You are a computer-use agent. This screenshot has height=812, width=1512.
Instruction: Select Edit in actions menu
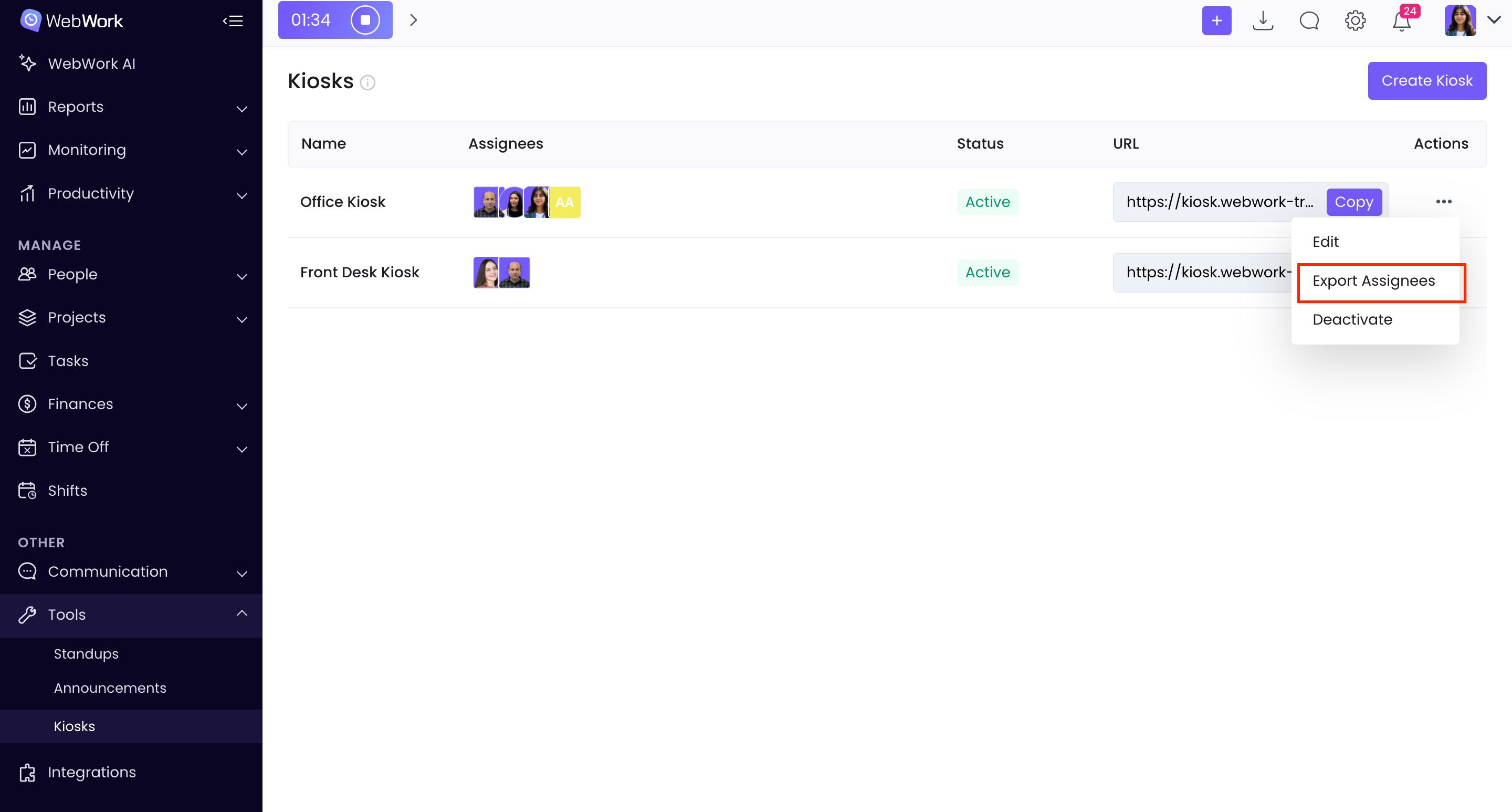click(1325, 241)
